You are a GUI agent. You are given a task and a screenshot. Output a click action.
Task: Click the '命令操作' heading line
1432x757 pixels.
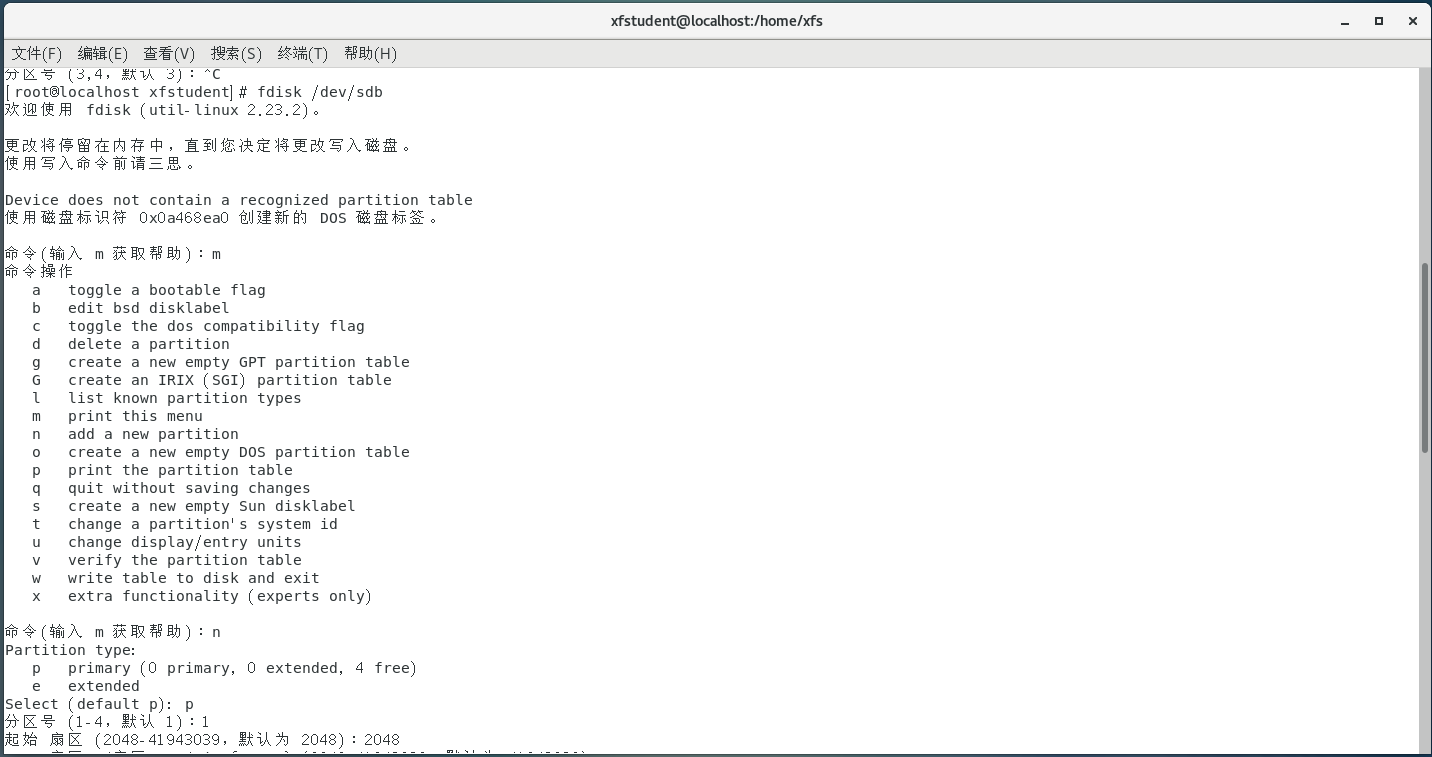[x=39, y=272]
